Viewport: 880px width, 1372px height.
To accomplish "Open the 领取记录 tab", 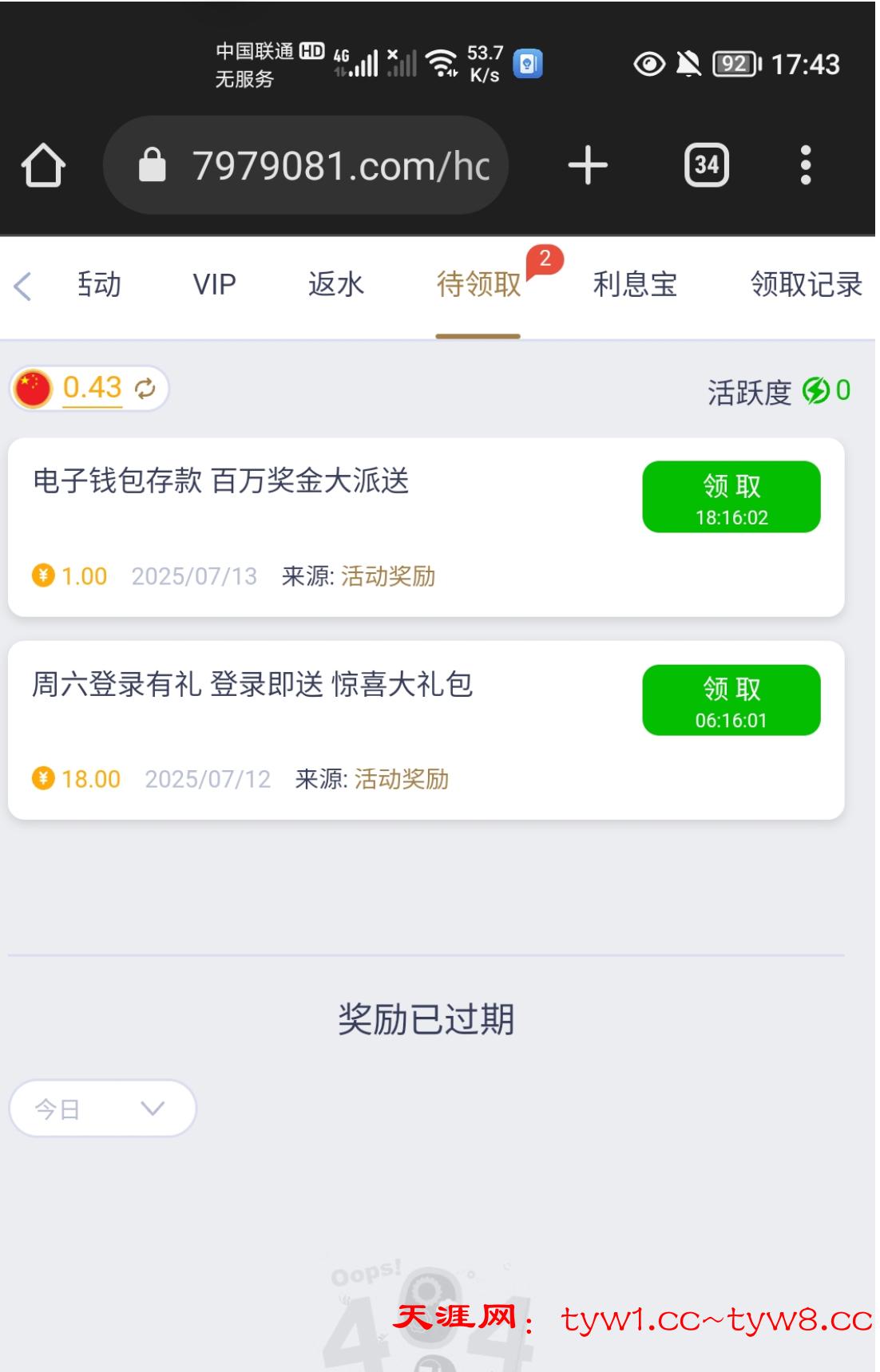I will (806, 285).
